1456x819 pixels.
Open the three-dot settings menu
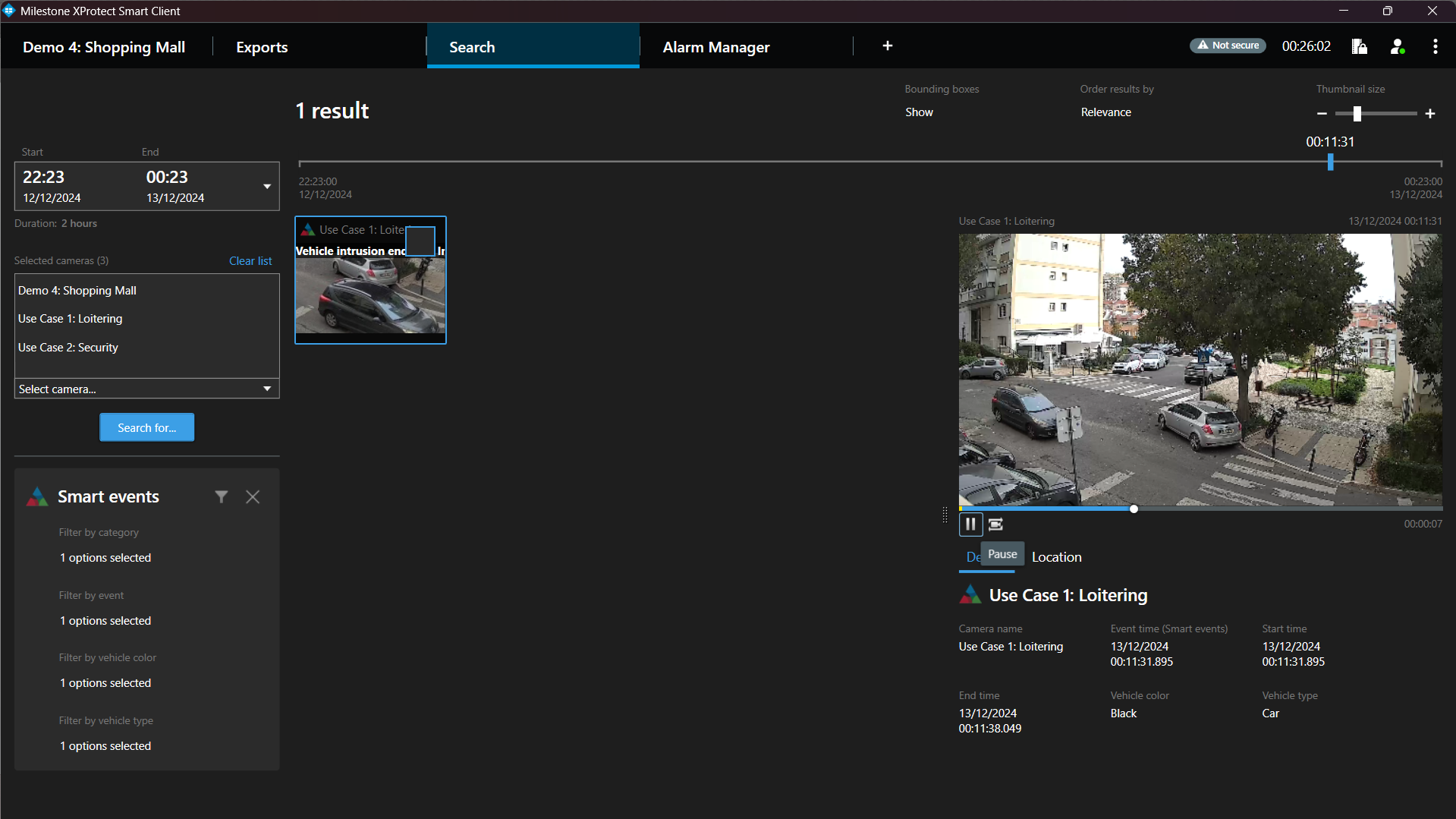pos(1435,46)
